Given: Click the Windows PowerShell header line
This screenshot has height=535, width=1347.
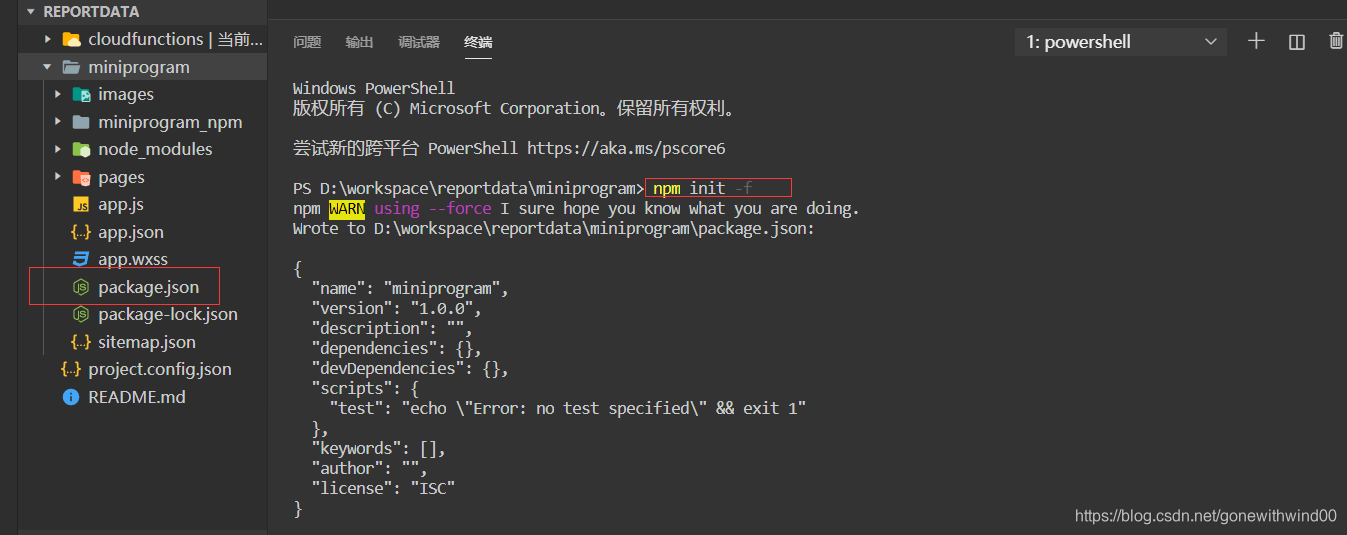Looking at the screenshot, I should point(374,88).
